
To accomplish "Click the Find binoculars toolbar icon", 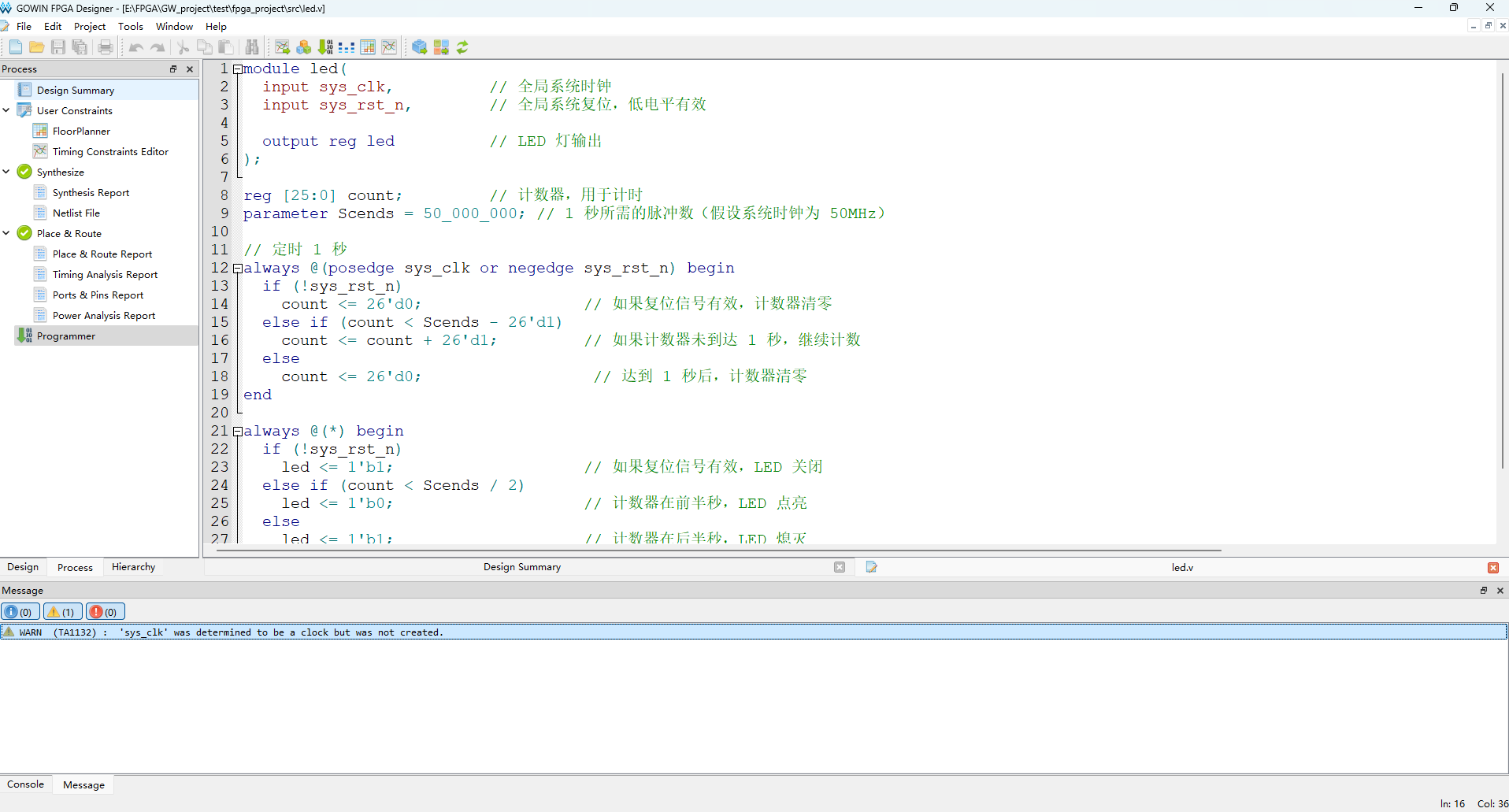I will click(x=252, y=47).
